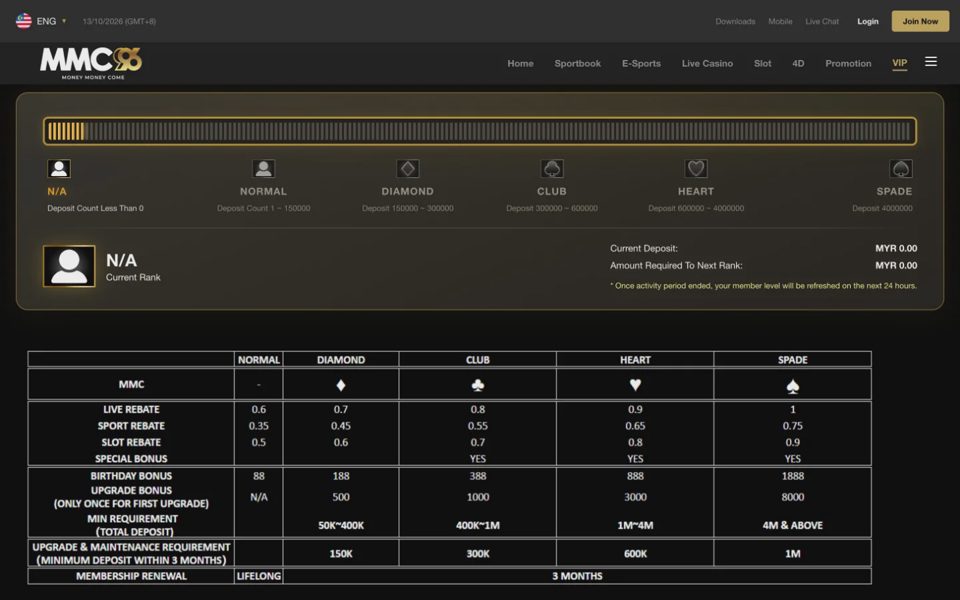Start a Live Chat
The width and height of the screenshot is (960, 600).
(x=822, y=21)
